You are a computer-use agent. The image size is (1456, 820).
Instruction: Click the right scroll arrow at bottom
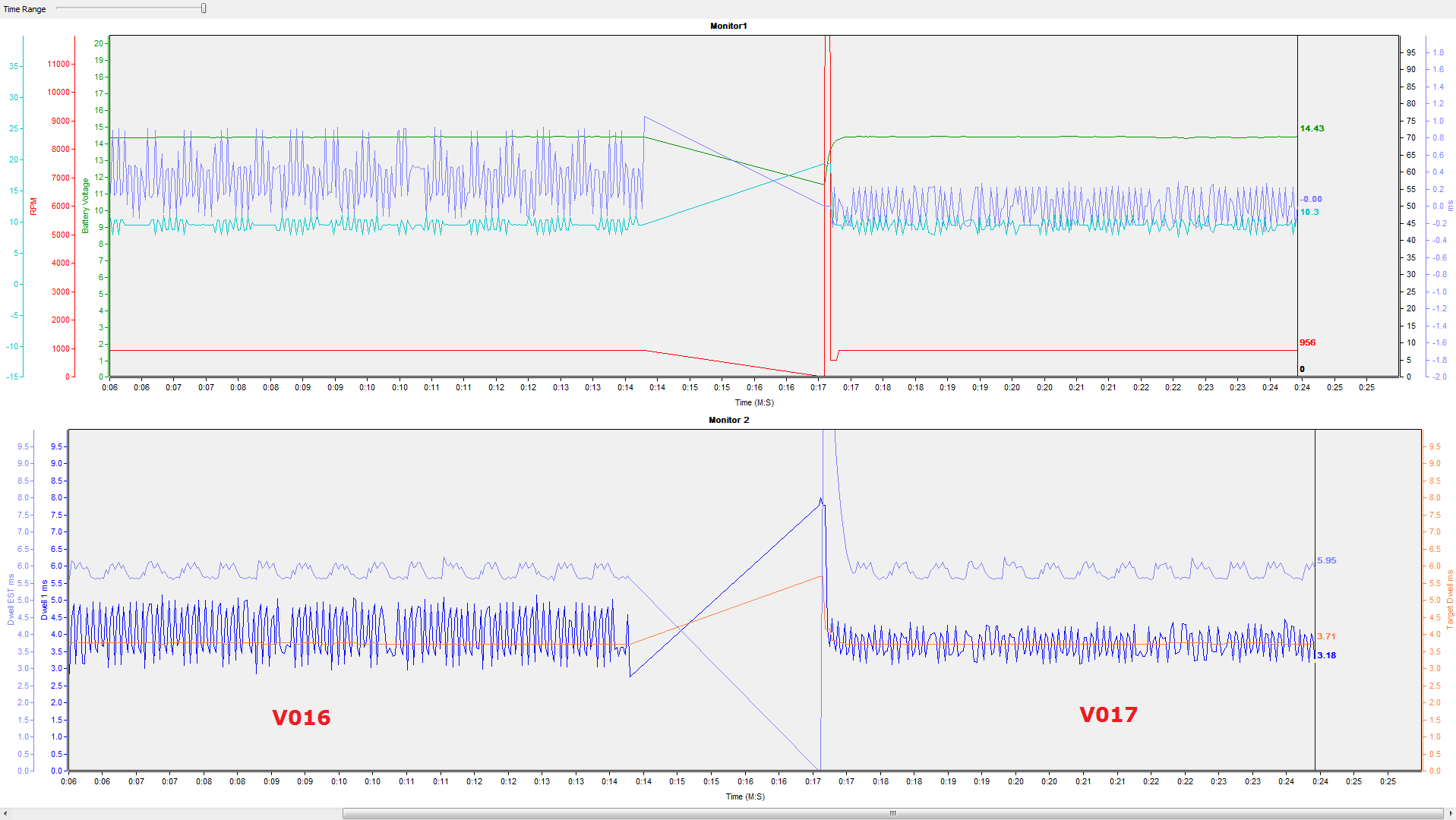[1450, 813]
